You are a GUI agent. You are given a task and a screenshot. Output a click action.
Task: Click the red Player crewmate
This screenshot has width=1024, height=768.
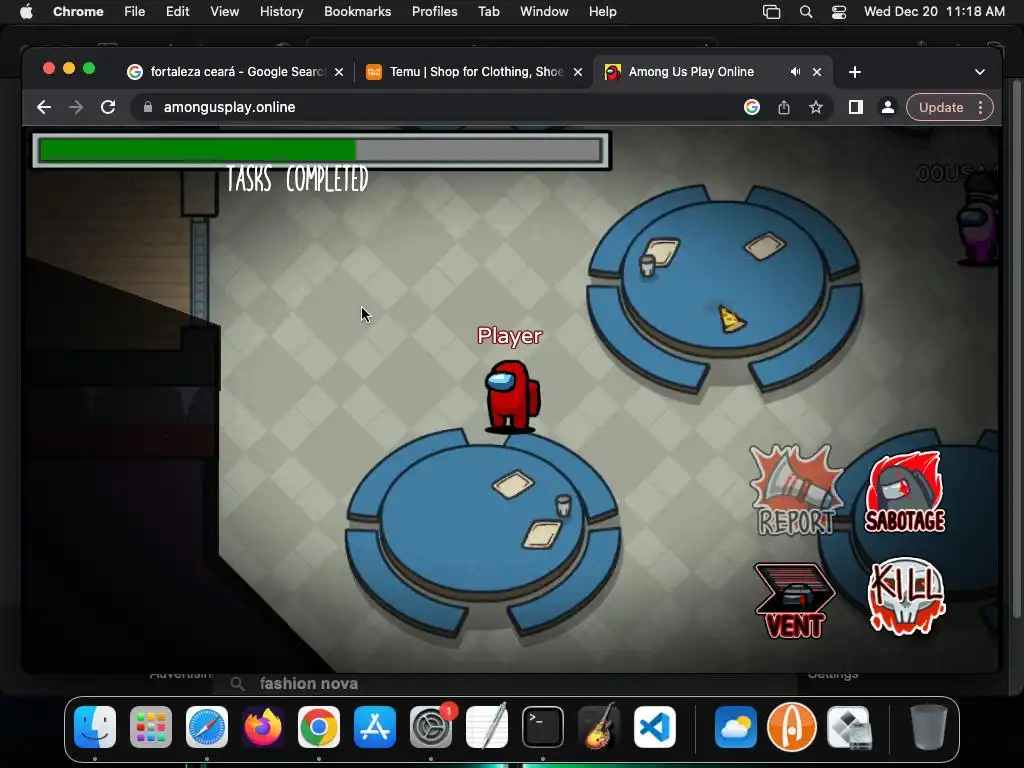[511, 396]
